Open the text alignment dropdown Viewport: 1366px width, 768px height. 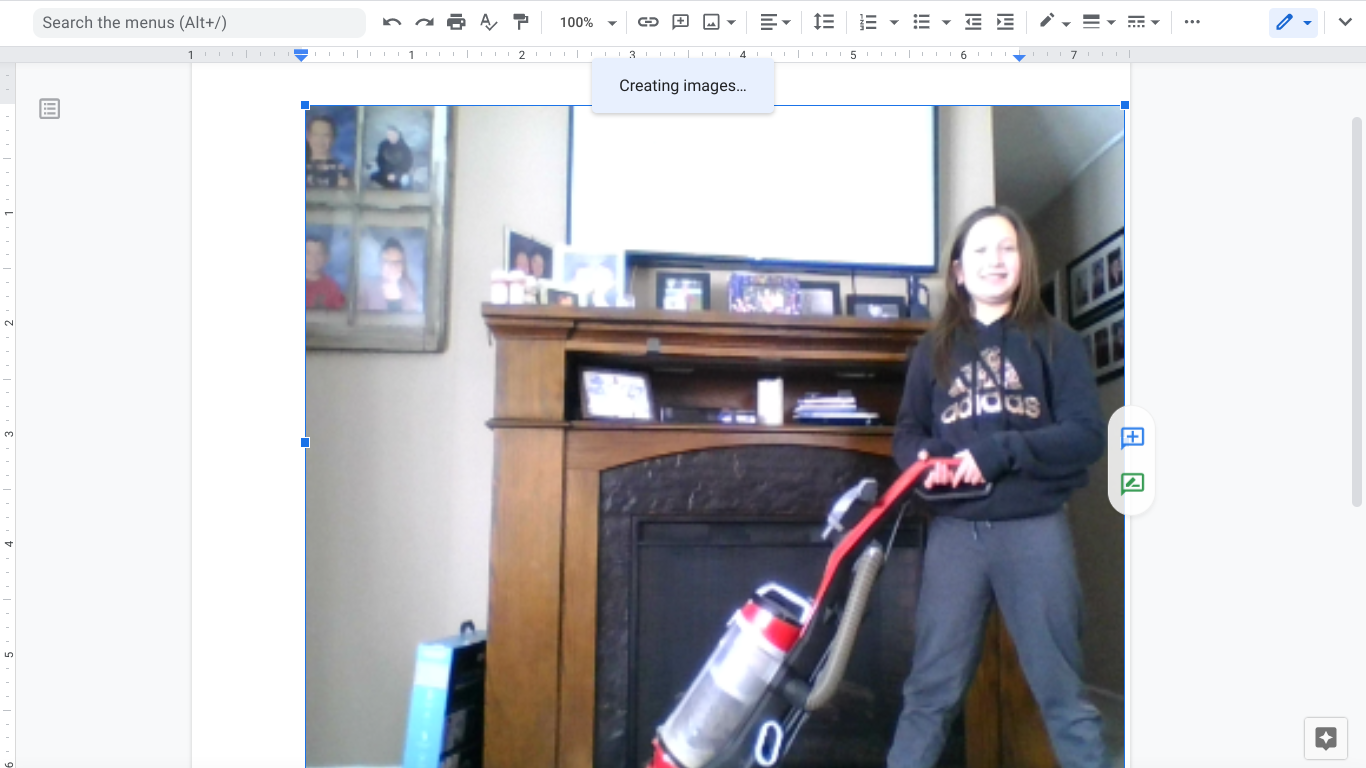coord(775,22)
